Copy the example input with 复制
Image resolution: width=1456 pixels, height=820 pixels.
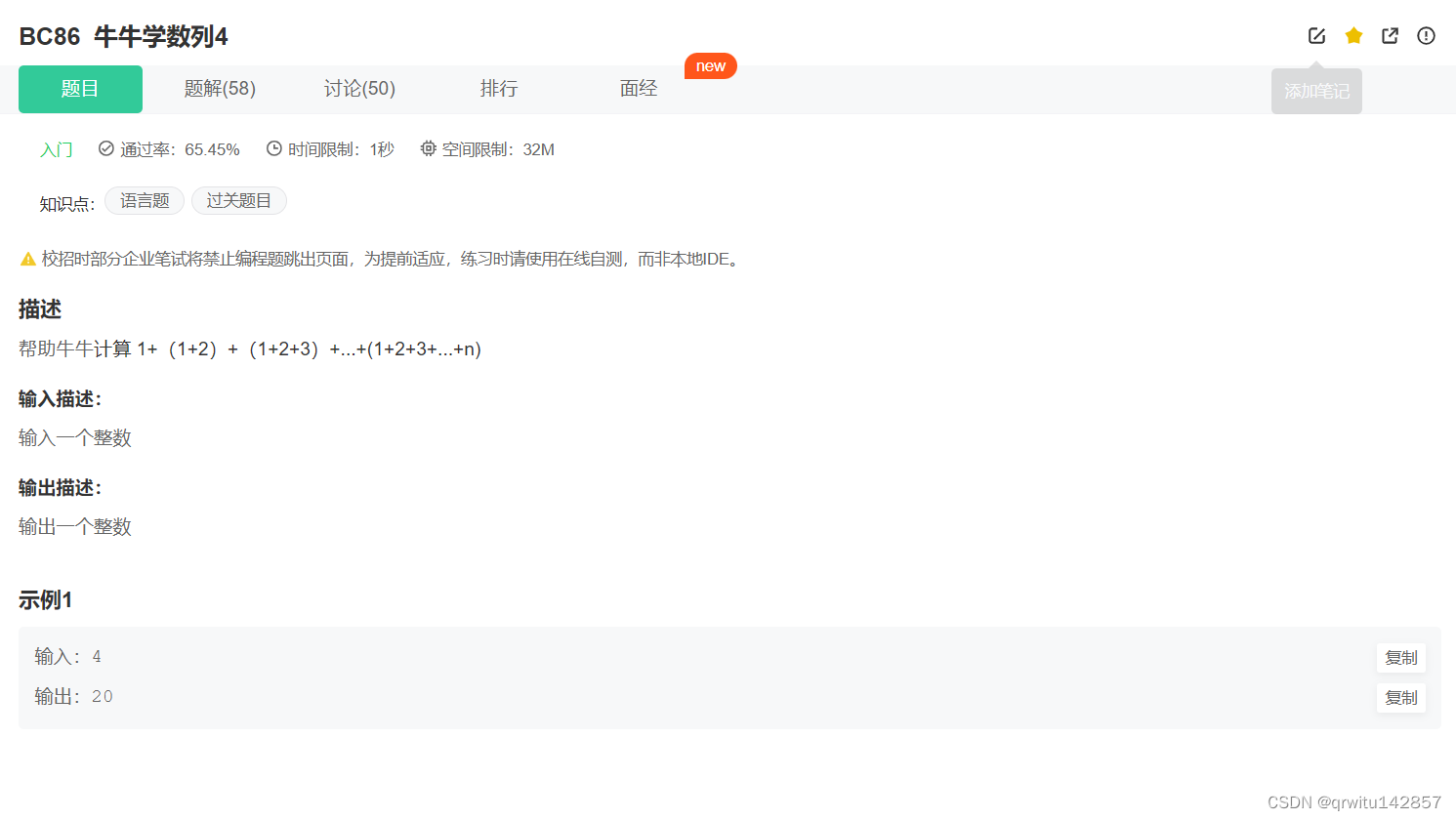click(1401, 658)
